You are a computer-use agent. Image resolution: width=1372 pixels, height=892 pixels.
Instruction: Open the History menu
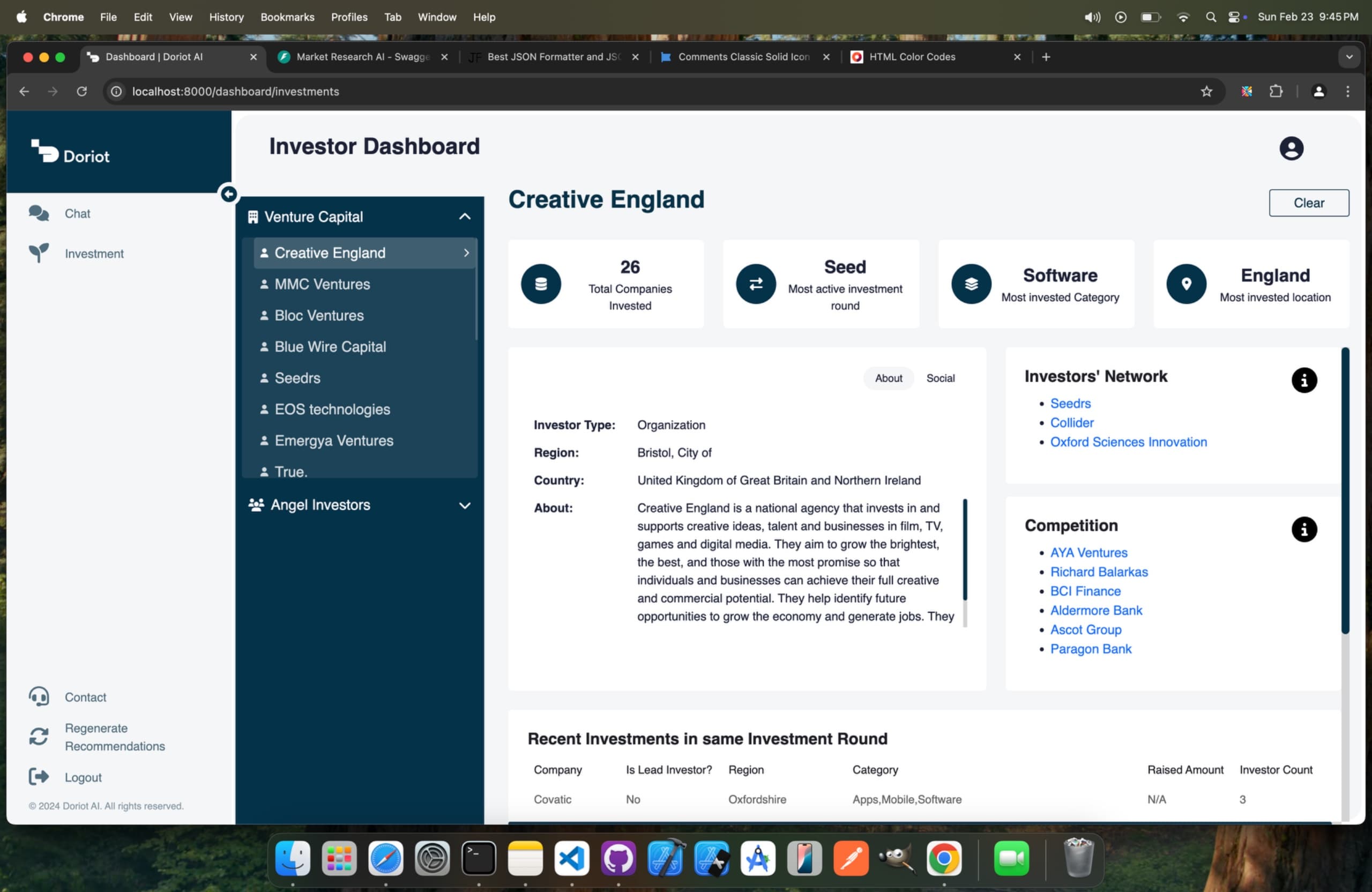pos(226,17)
